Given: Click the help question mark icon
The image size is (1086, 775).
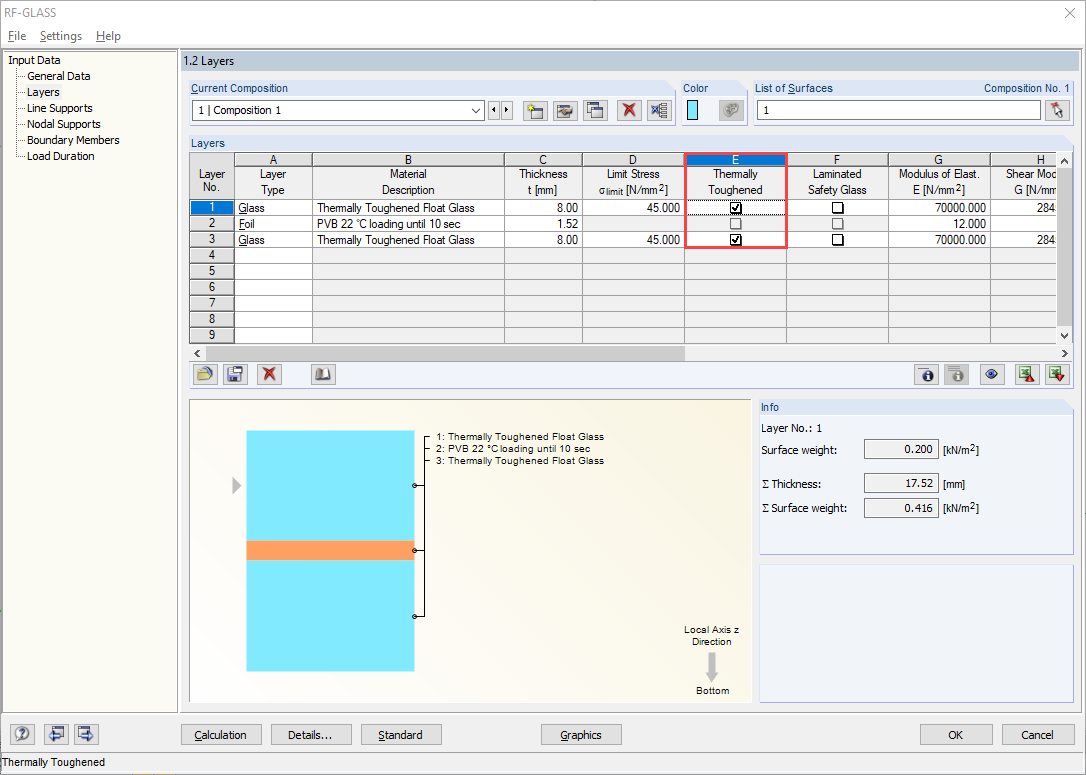Looking at the screenshot, I should [22, 734].
